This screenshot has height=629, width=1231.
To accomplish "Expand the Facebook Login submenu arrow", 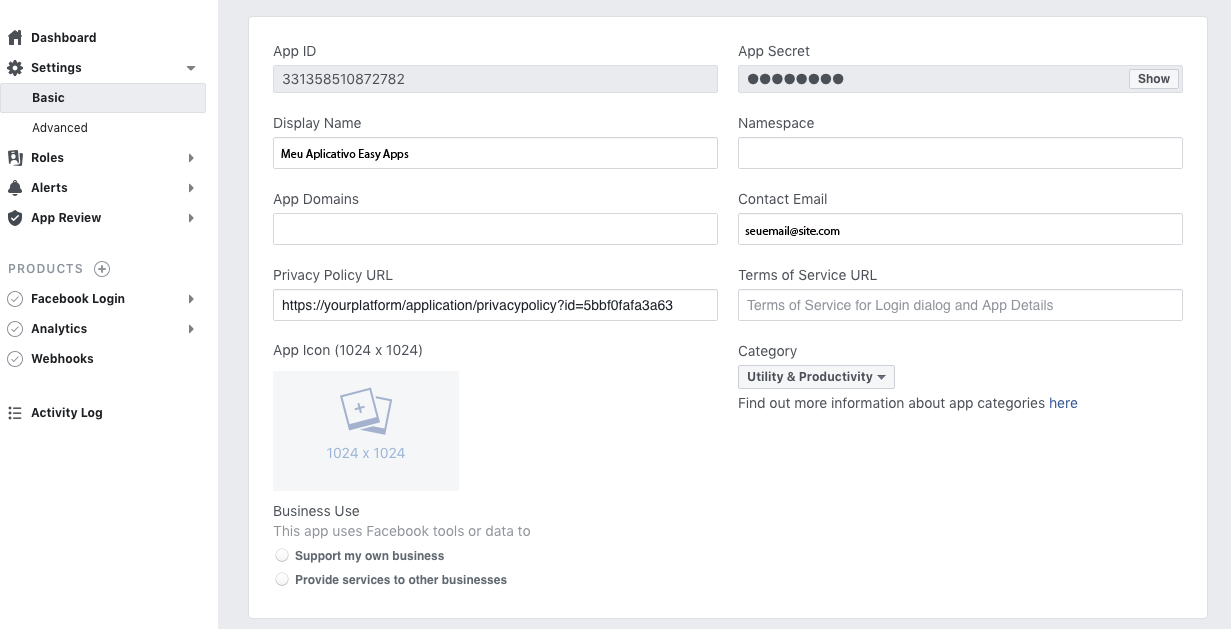I will [x=191, y=299].
